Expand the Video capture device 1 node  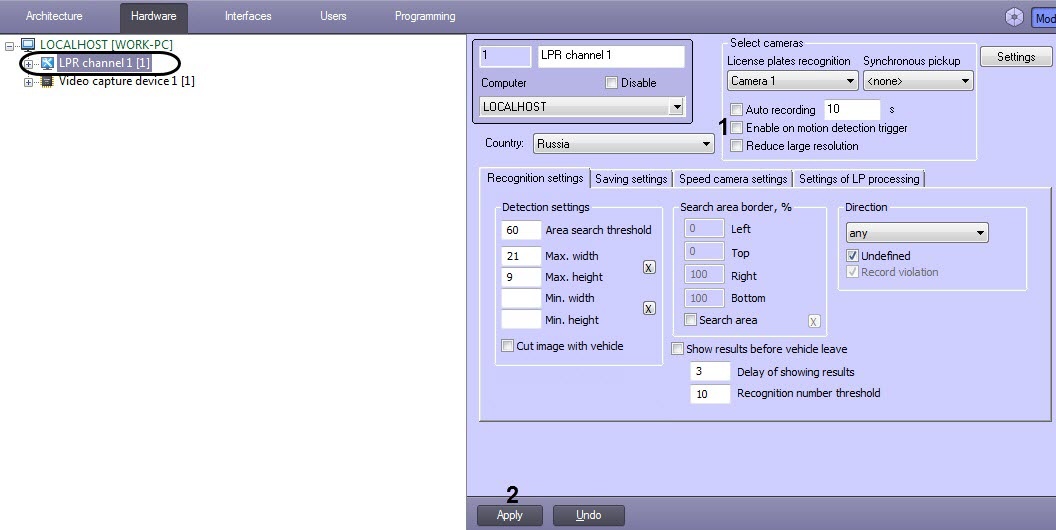[x=29, y=82]
